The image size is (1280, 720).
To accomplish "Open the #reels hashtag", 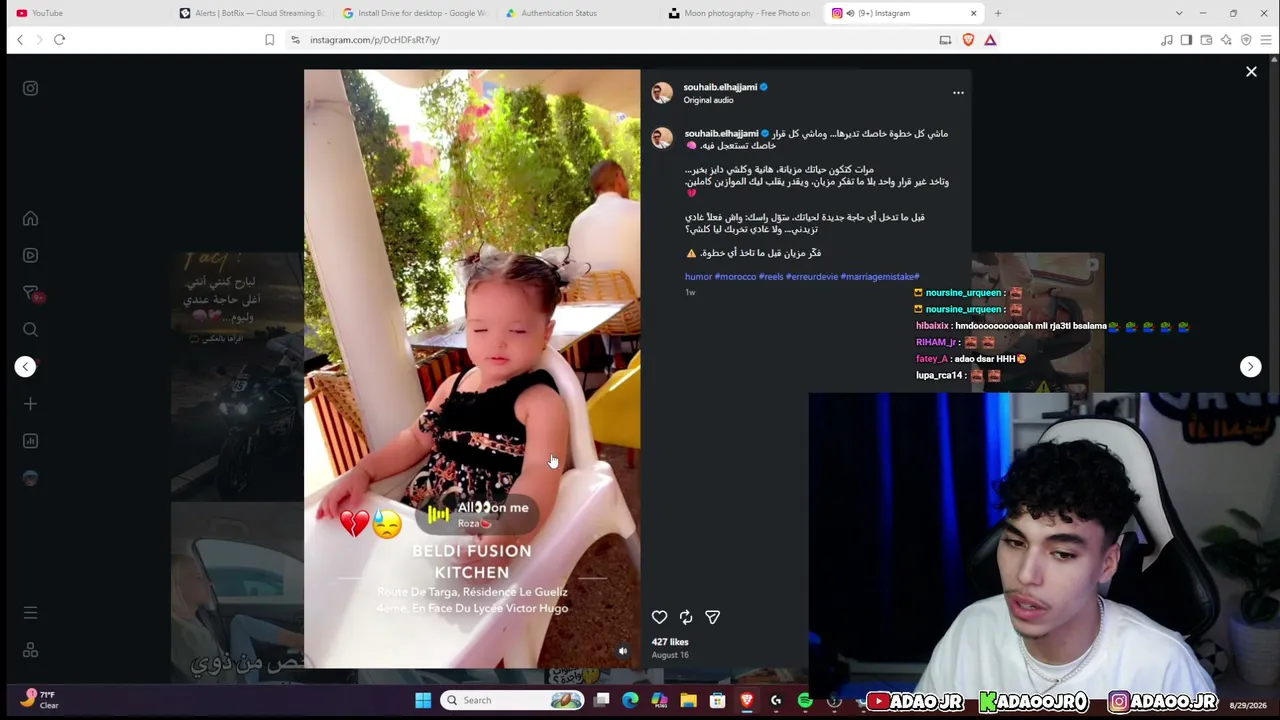I will point(771,277).
